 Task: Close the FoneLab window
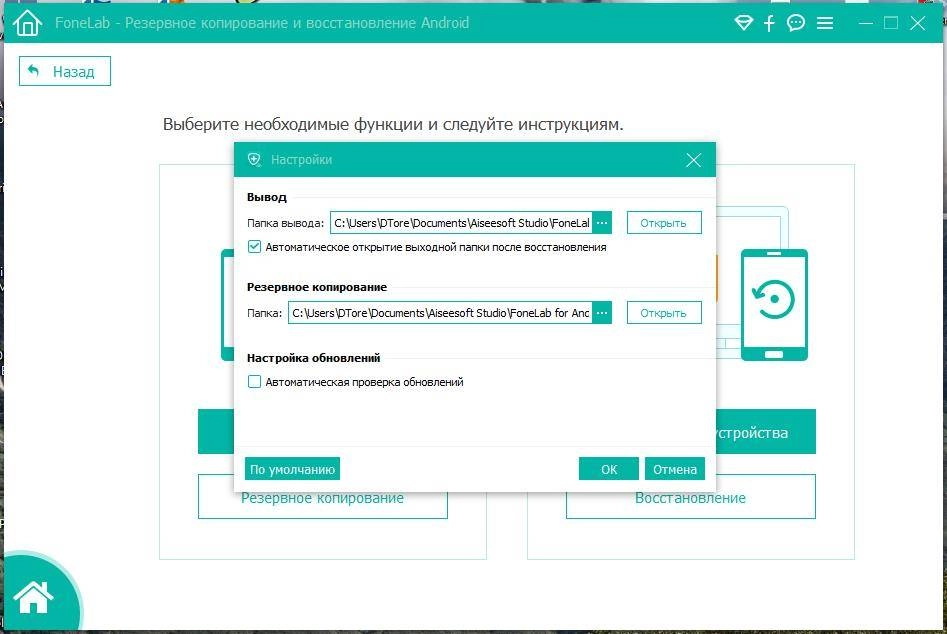[917, 23]
